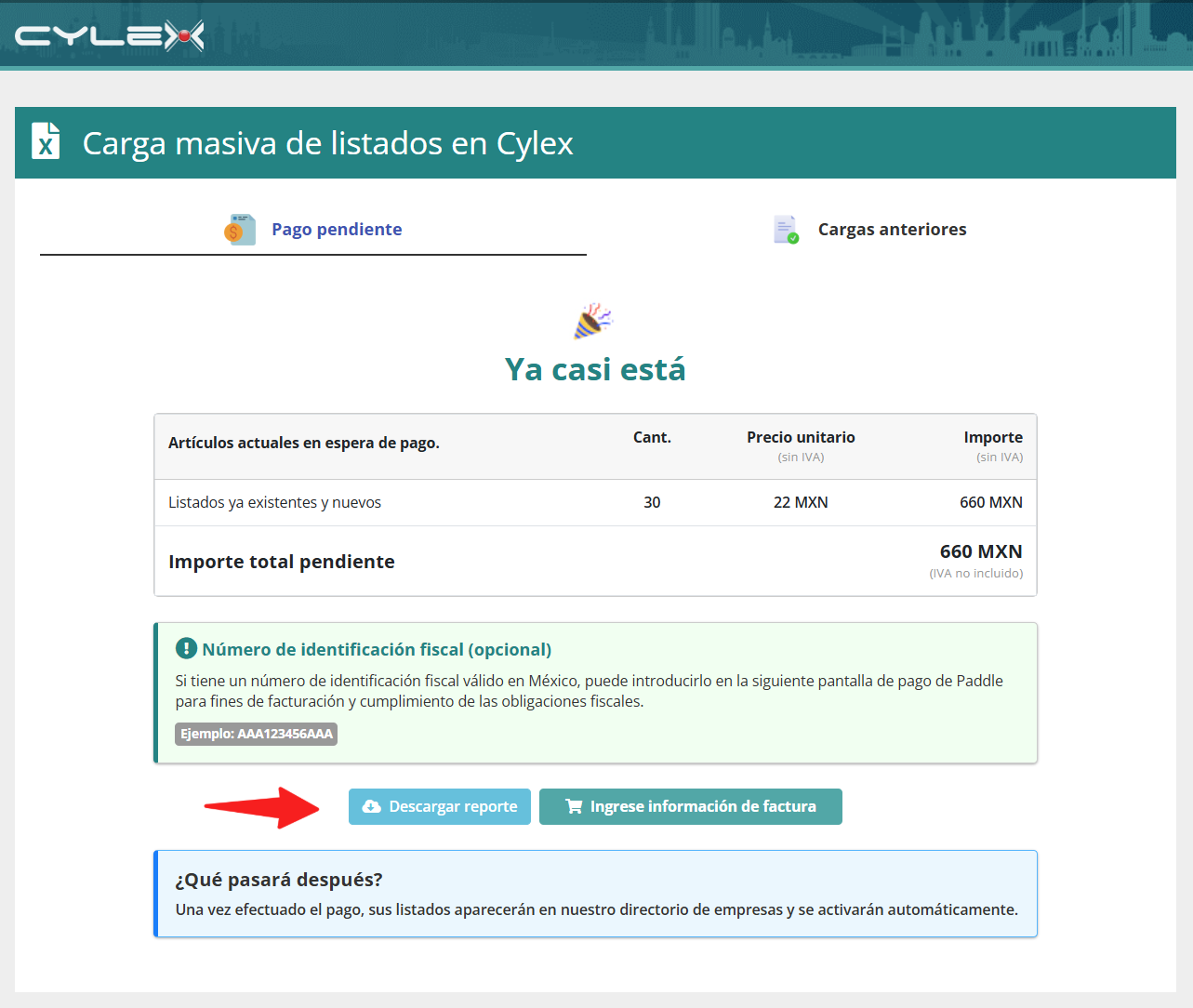
Task: Click the Cylex logo in header
Action: click(110, 35)
